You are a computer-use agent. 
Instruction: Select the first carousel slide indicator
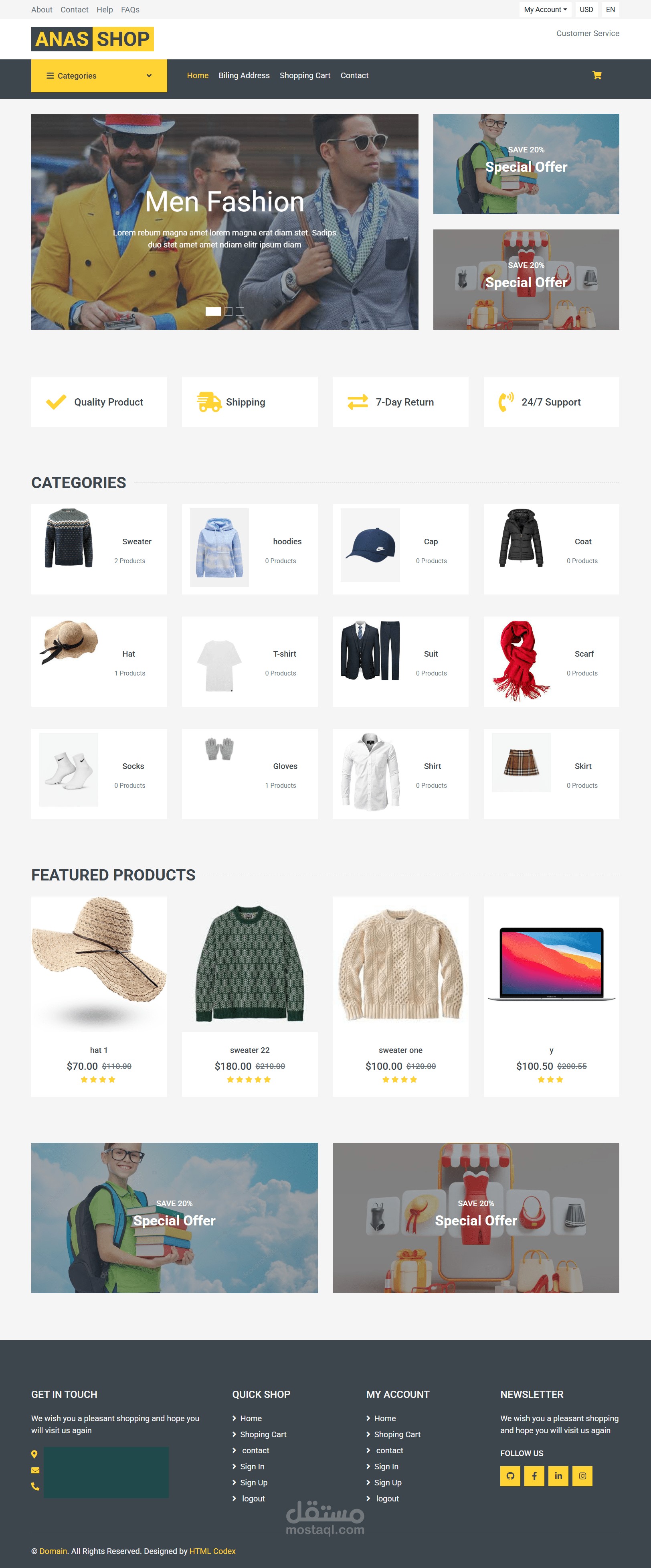pyautogui.click(x=214, y=311)
